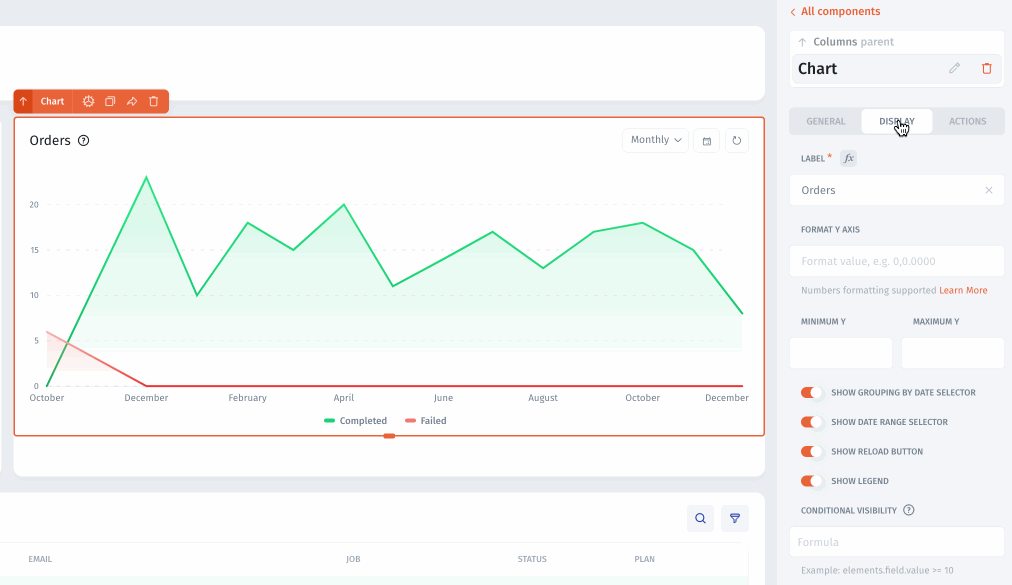Click the move arrow icon in Chart toolbar
Image resolution: width=1012 pixels, height=585 pixels.
(x=132, y=102)
